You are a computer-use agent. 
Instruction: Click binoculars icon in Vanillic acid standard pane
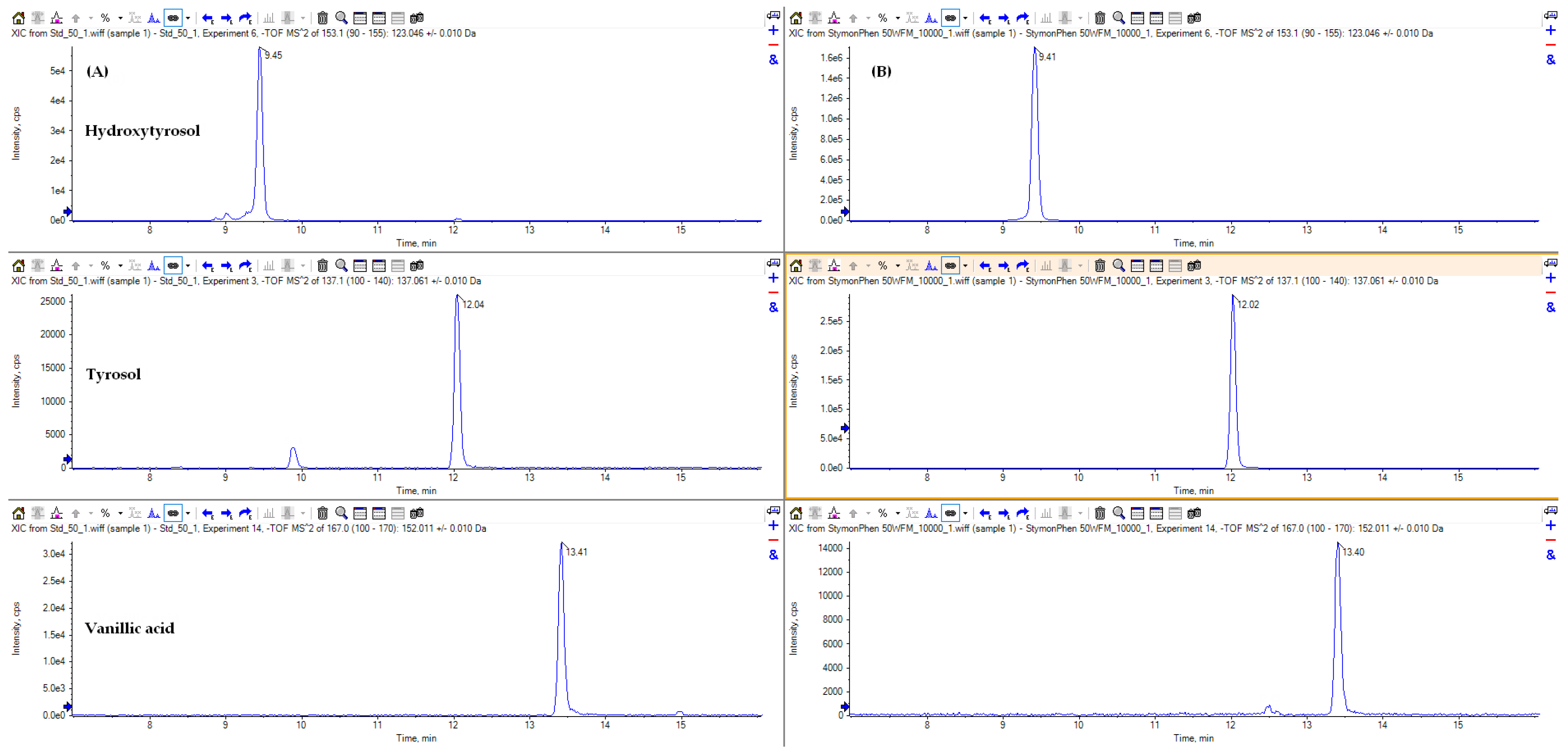417,513
